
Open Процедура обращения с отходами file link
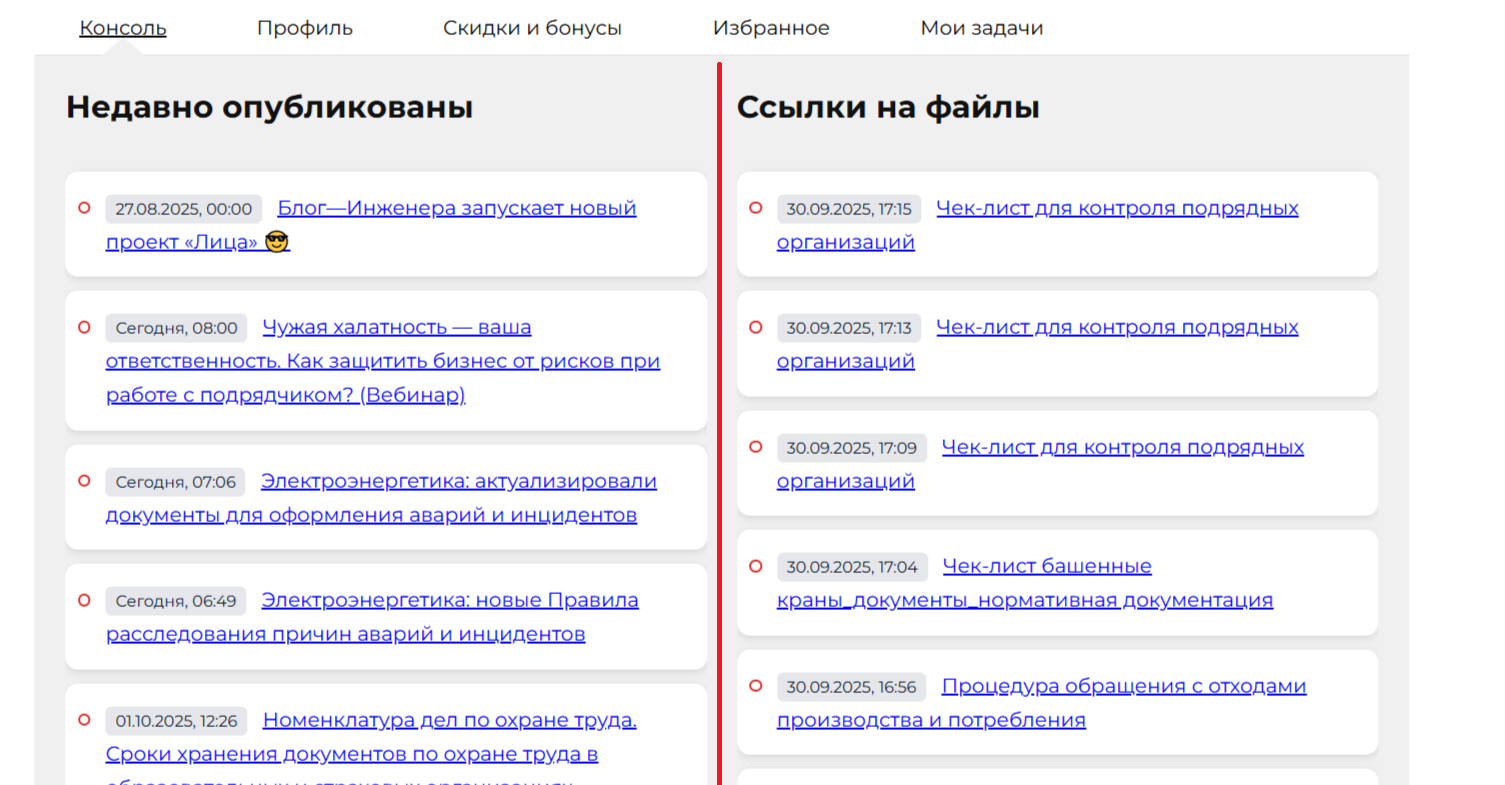click(x=1123, y=686)
